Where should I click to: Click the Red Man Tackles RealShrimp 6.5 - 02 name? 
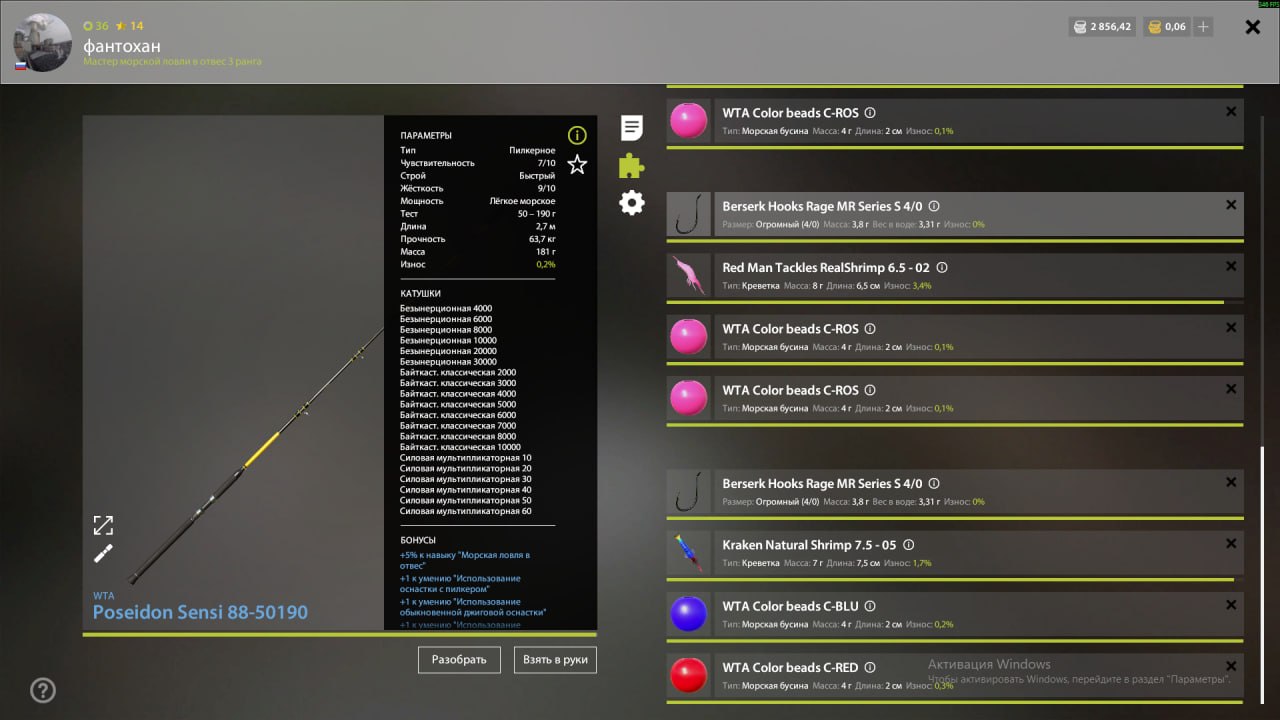826,268
